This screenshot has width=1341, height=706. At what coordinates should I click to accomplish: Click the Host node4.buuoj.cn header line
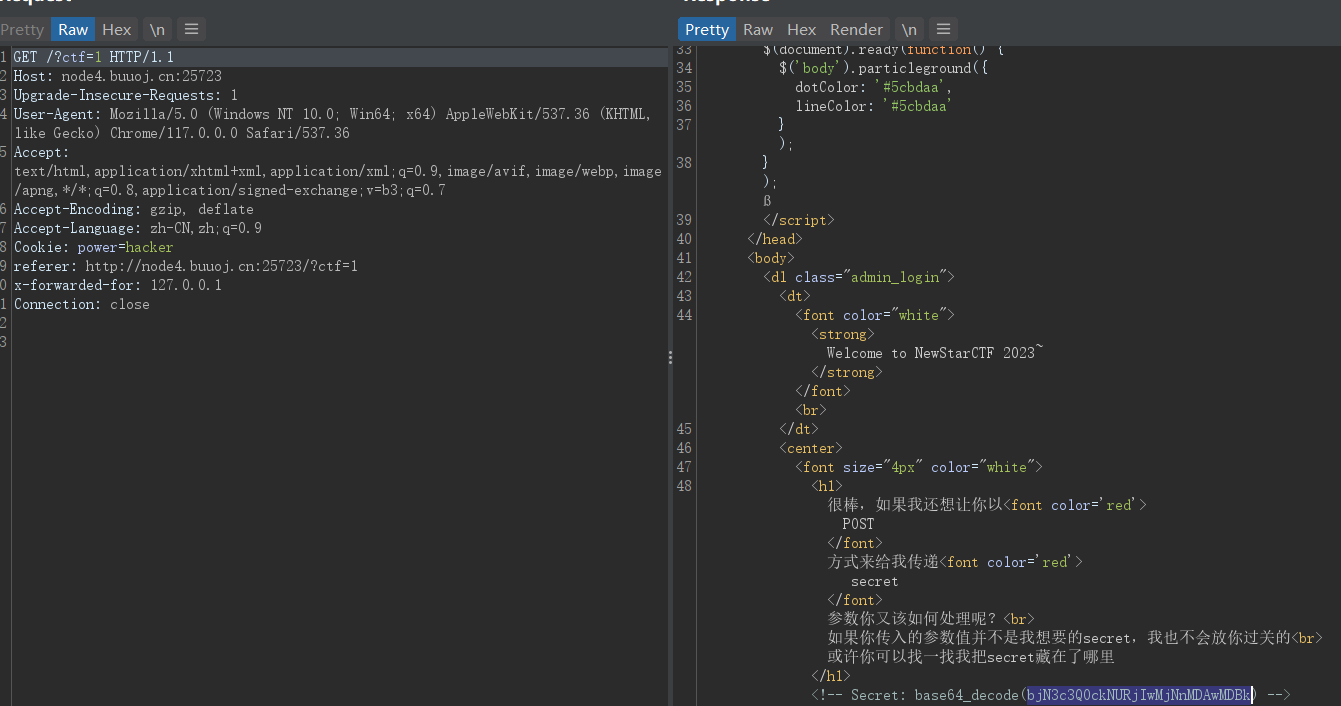(x=117, y=76)
